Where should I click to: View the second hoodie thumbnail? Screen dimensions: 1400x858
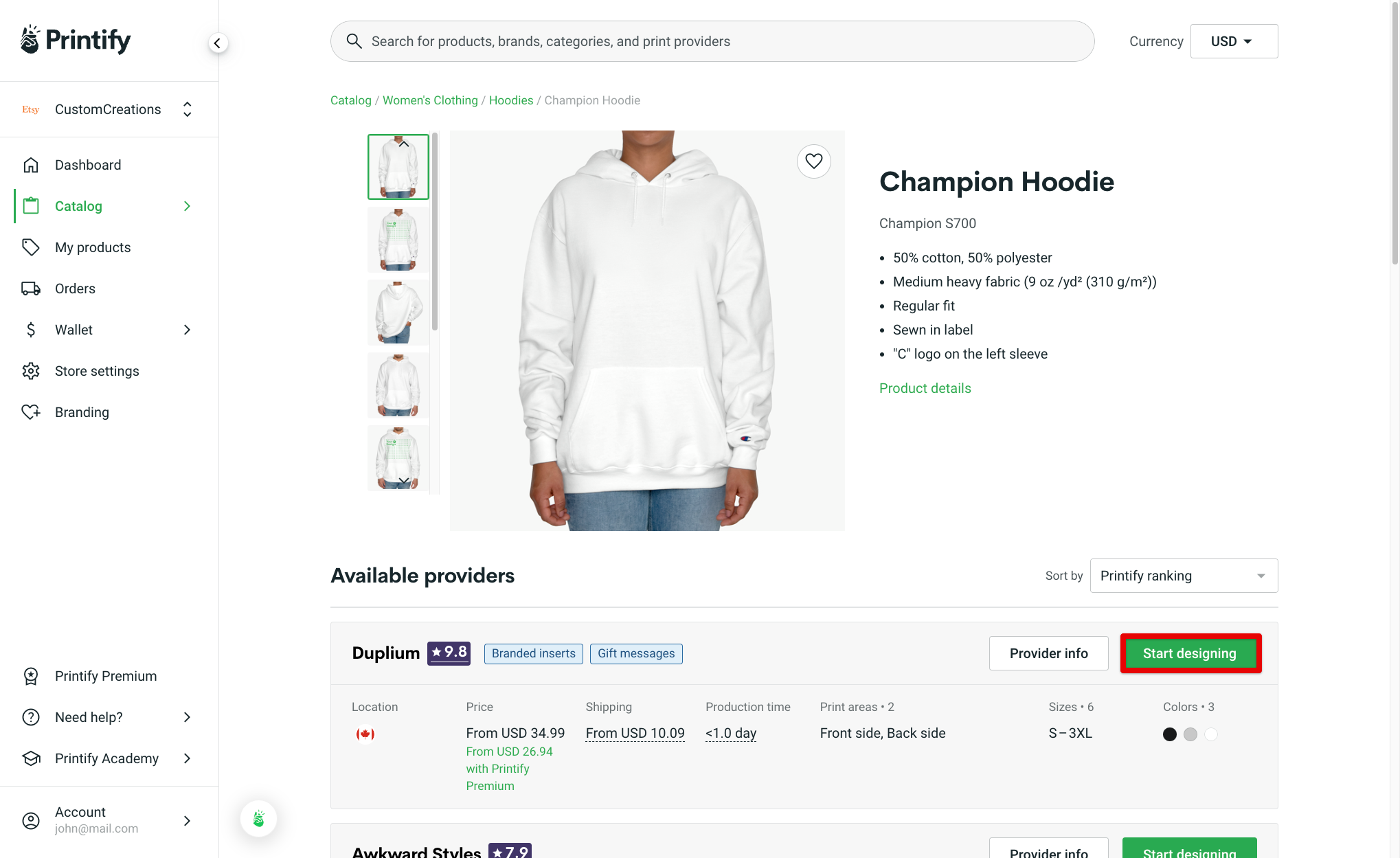point(397,240)
